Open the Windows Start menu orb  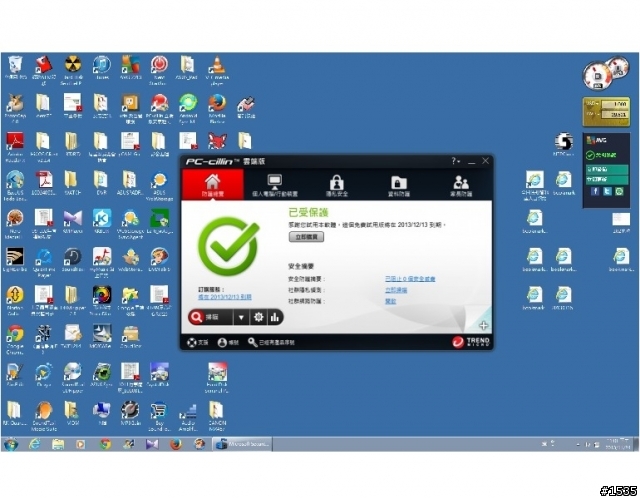pyautogui.click(x=11, y=444)
